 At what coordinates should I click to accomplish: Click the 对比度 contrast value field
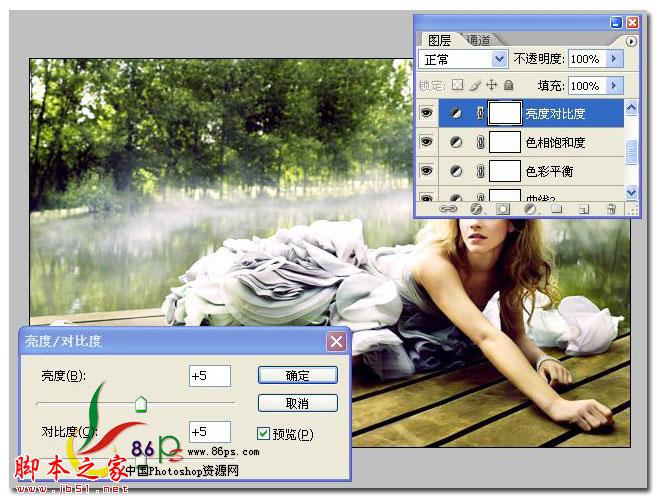pos(210,432)
